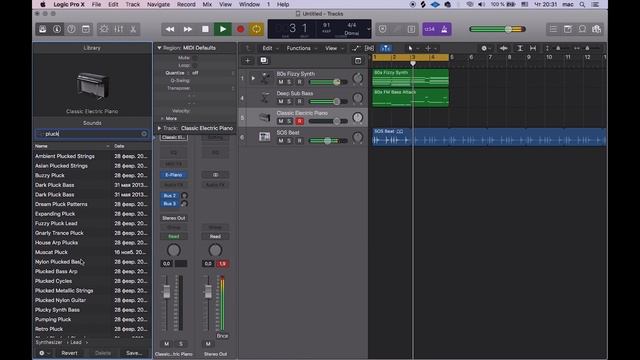Click the 80s Fizzy Synth track icon

point(265,78)
